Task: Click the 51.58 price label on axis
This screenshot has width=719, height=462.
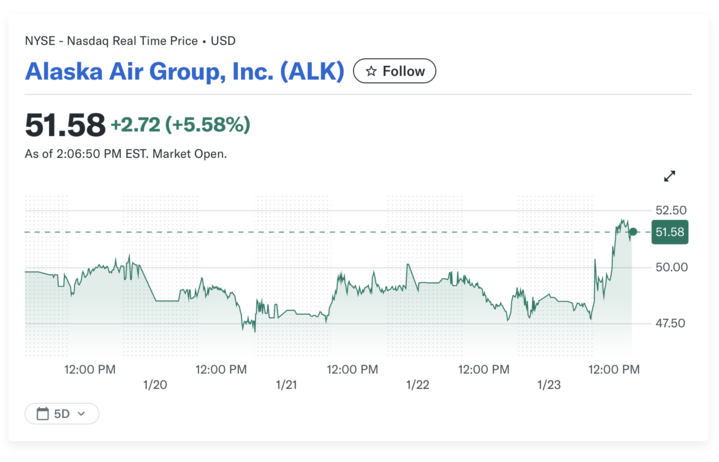Action: pyautogui.click(x=669, y=232)
